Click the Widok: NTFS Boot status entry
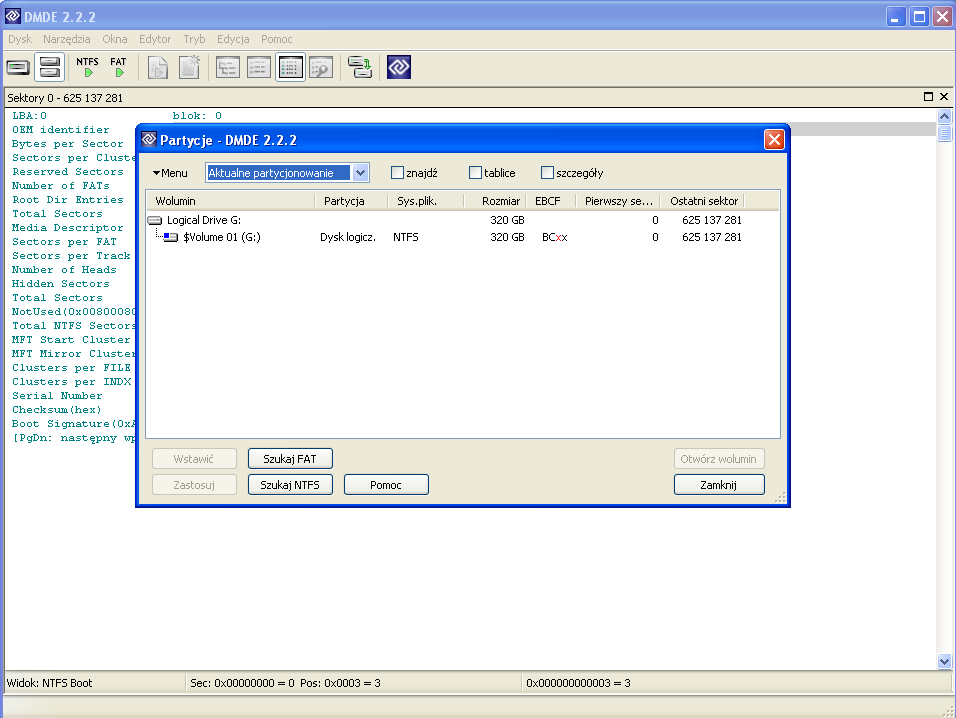 tap(49, 683)
